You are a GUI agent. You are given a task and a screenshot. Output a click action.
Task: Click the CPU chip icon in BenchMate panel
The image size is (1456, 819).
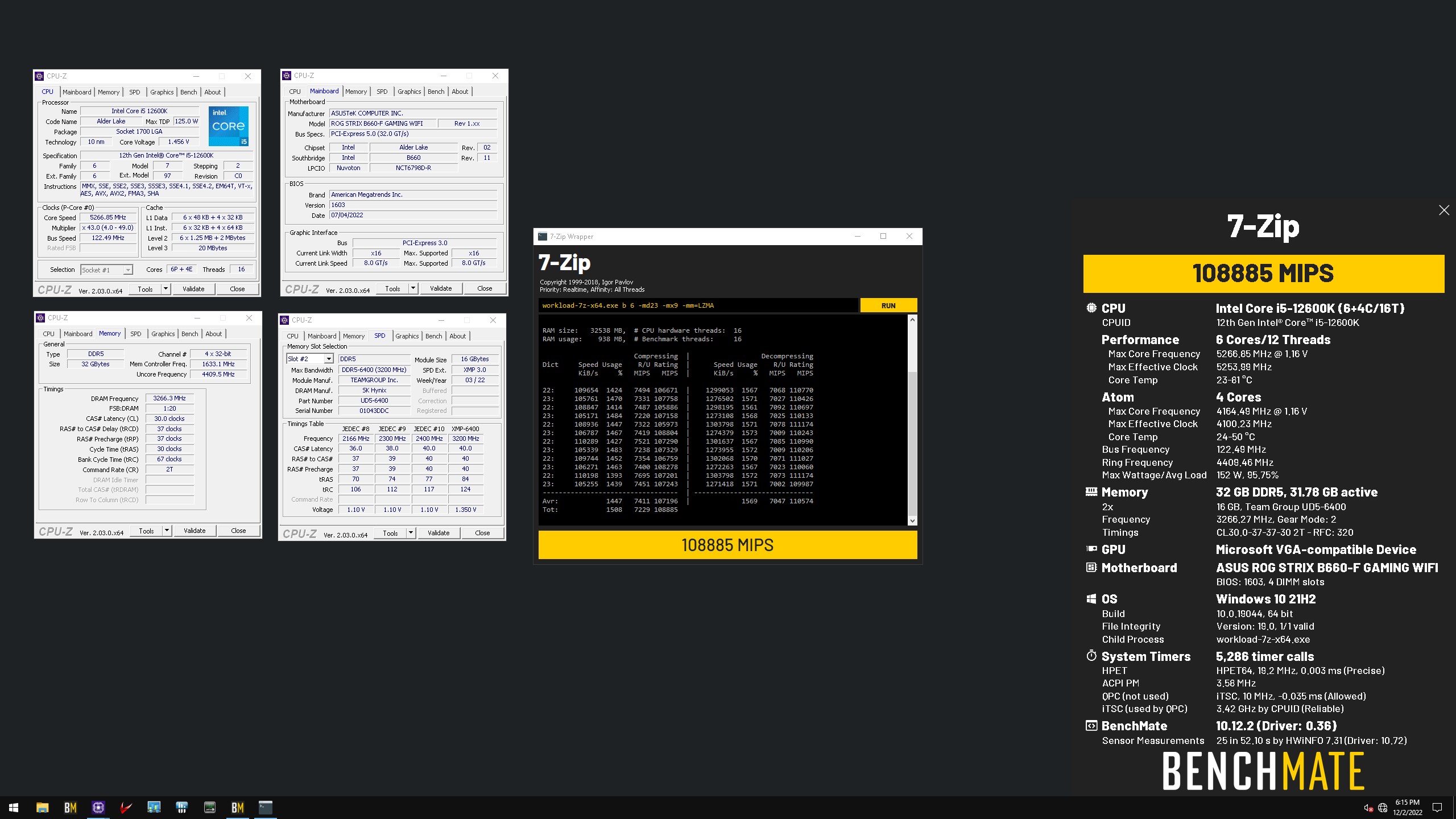tap(1091, 308)
